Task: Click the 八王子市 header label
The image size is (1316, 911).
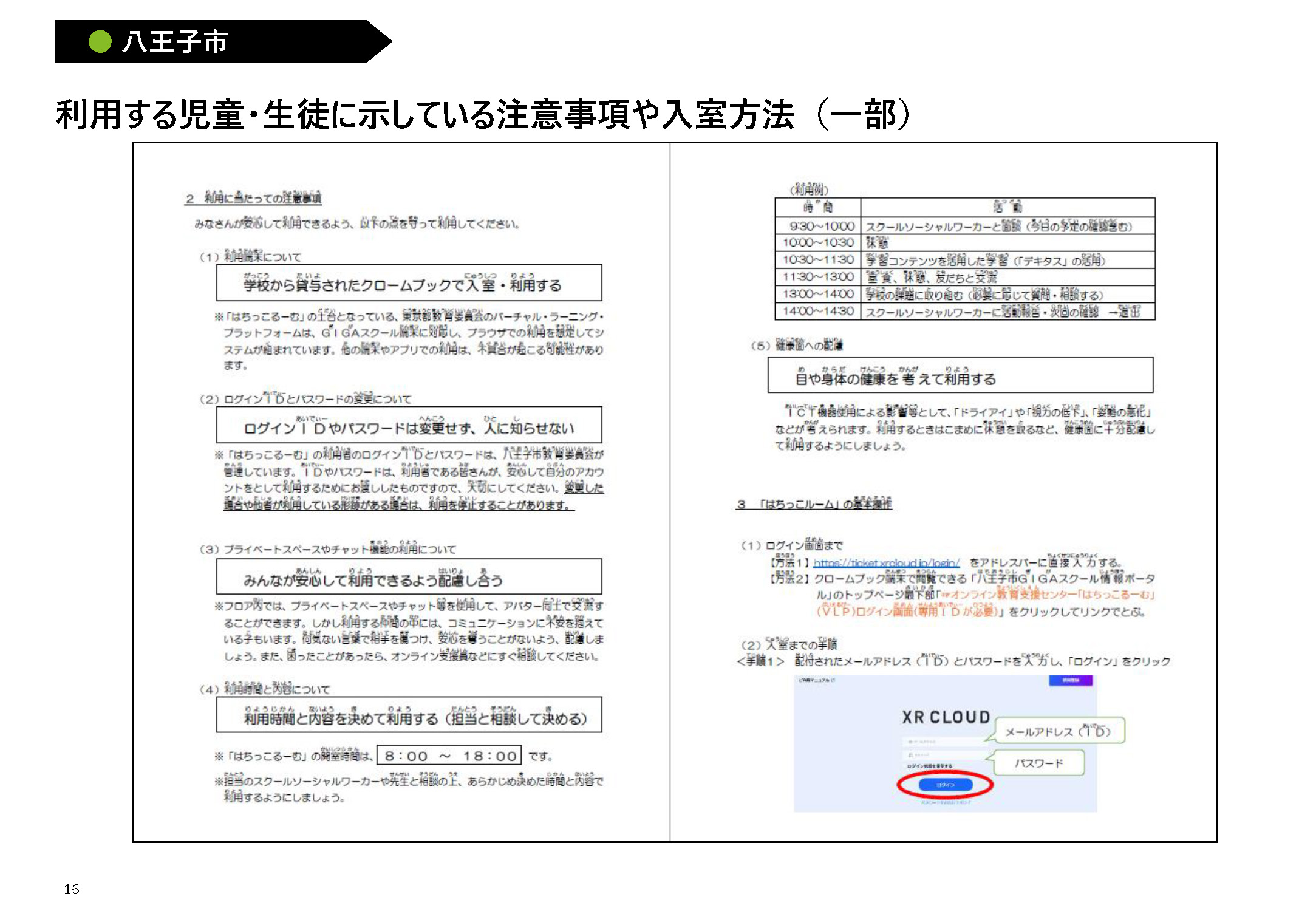Action: 175,42
